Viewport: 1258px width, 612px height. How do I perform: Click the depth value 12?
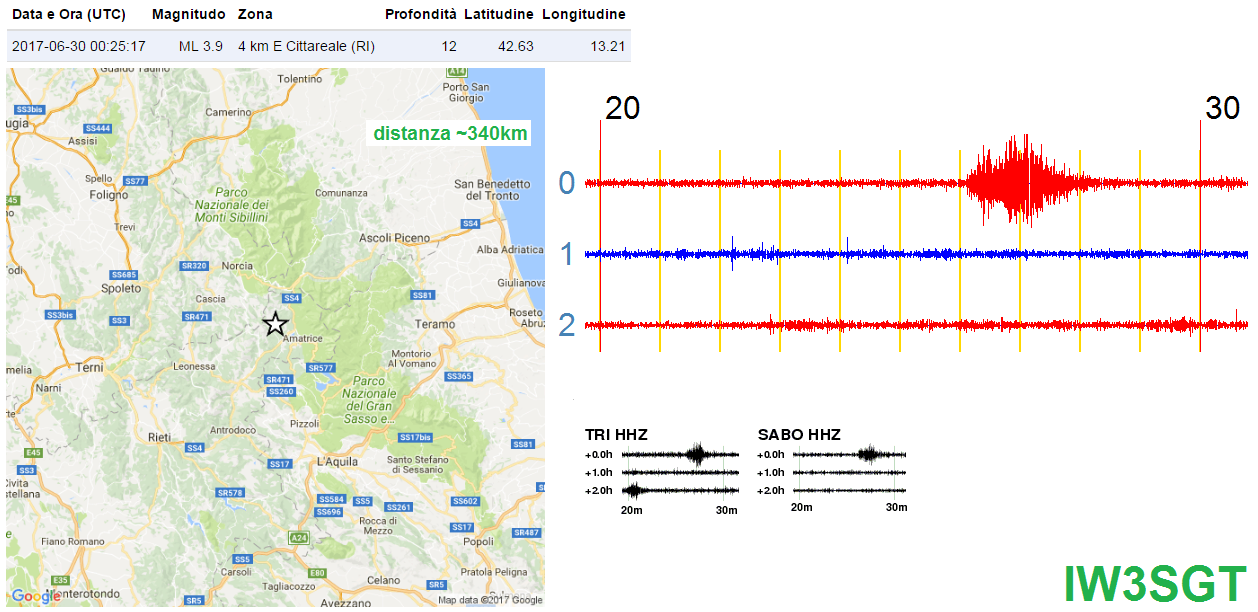coord(449,46)
